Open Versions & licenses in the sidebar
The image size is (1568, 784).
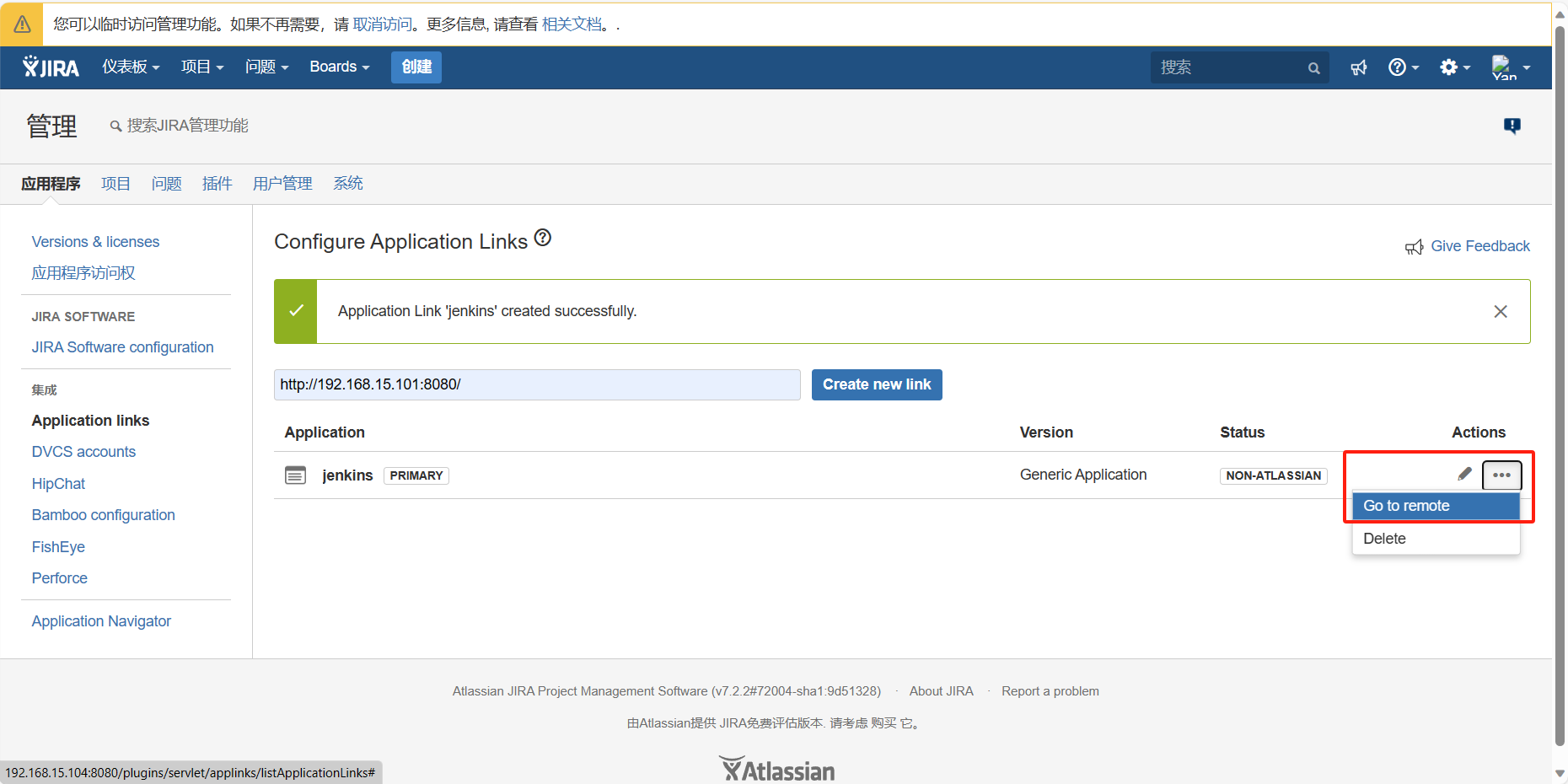(95, 242)
